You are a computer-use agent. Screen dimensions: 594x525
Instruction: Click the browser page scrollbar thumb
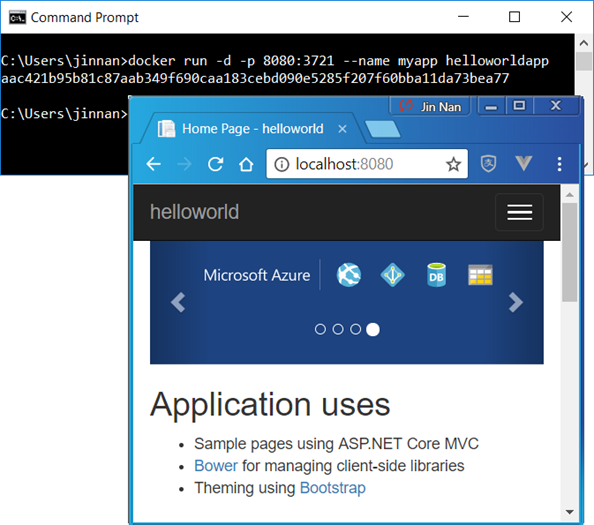click(569, 252)
